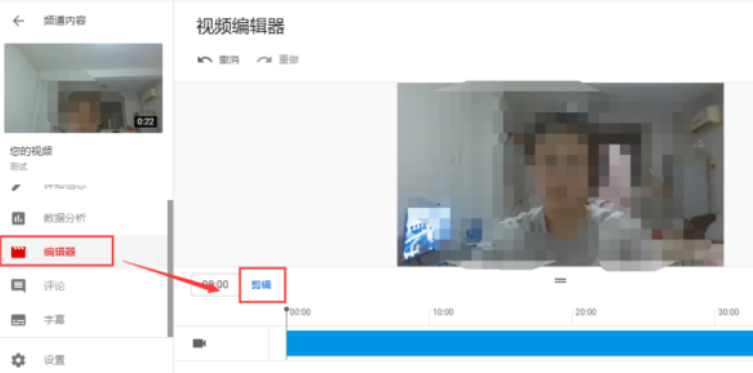Viewport: 753px width, 373px height.
Task: Click the subtitles caption icon
Action: click(x=18, y=320)
